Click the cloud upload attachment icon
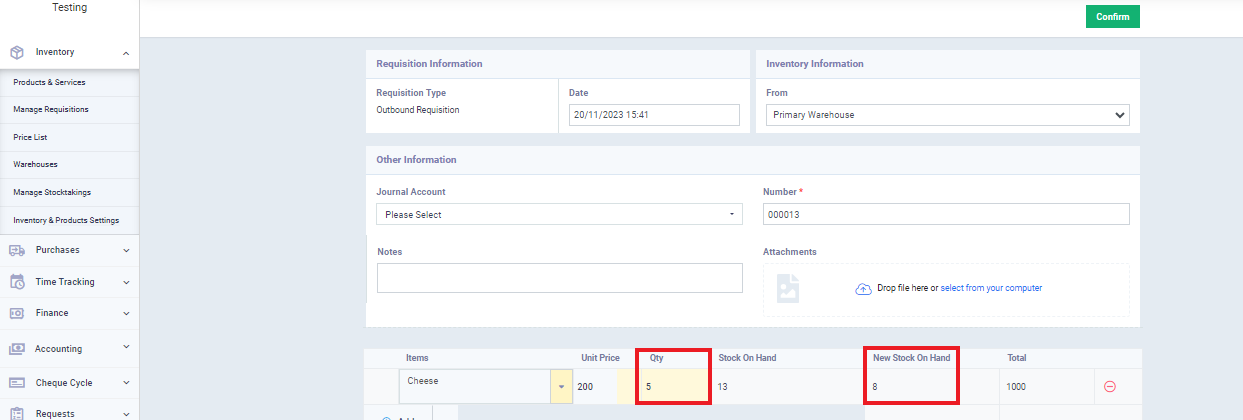This screenshot has width=1243, height=420. (x=863, y=288)
